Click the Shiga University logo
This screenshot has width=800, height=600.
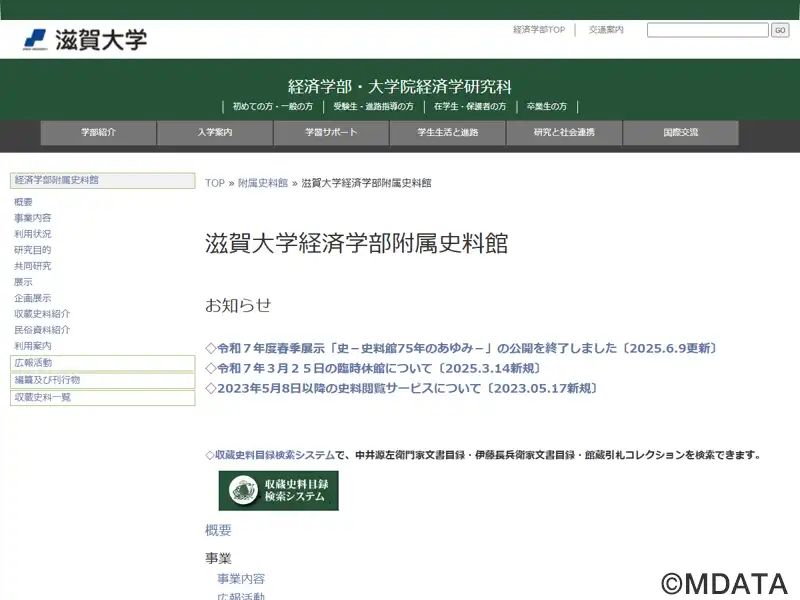click(x=85, y=40)
